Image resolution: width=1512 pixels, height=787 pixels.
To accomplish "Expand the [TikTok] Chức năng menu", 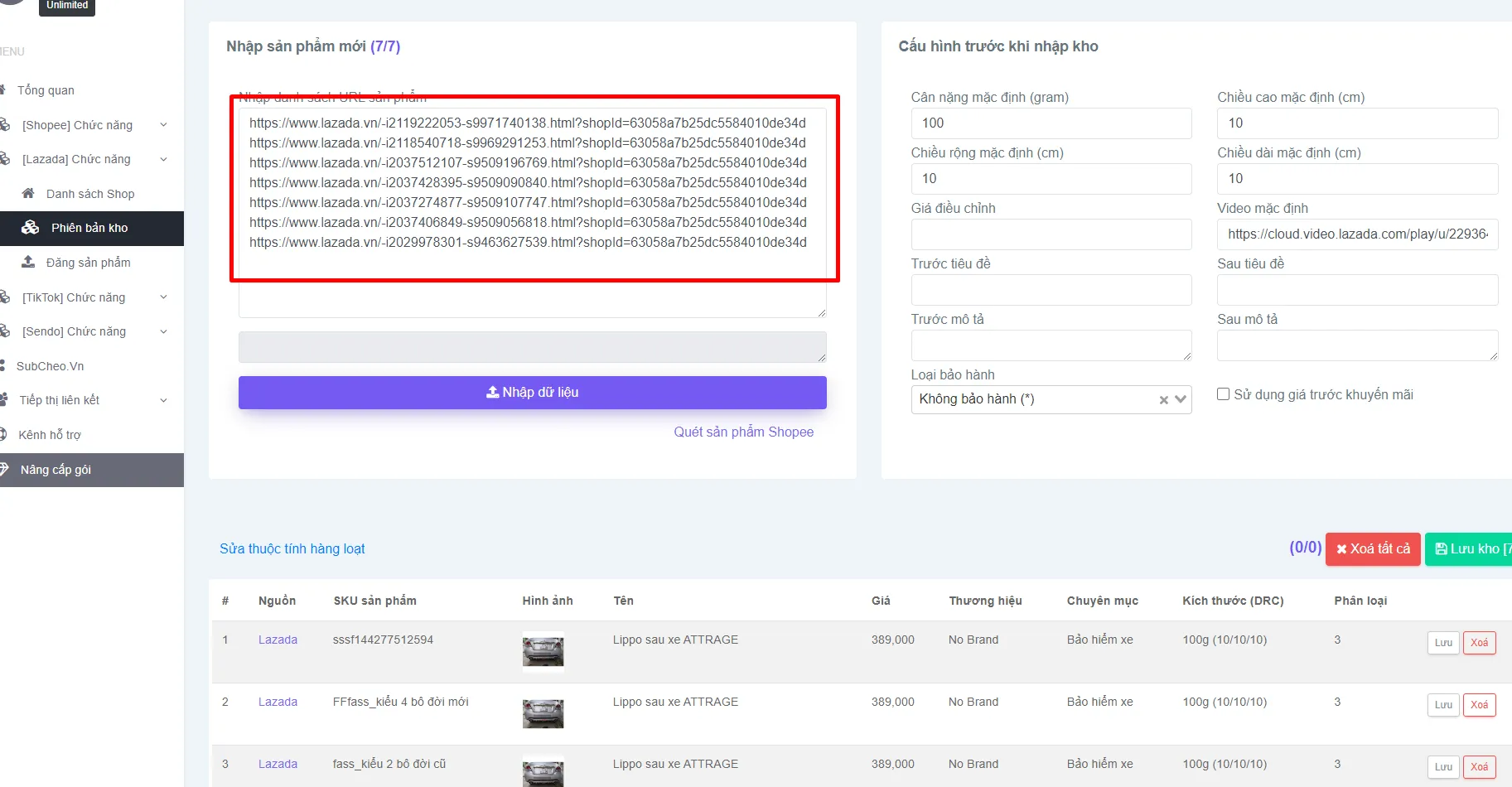I will tap(92, 297).
